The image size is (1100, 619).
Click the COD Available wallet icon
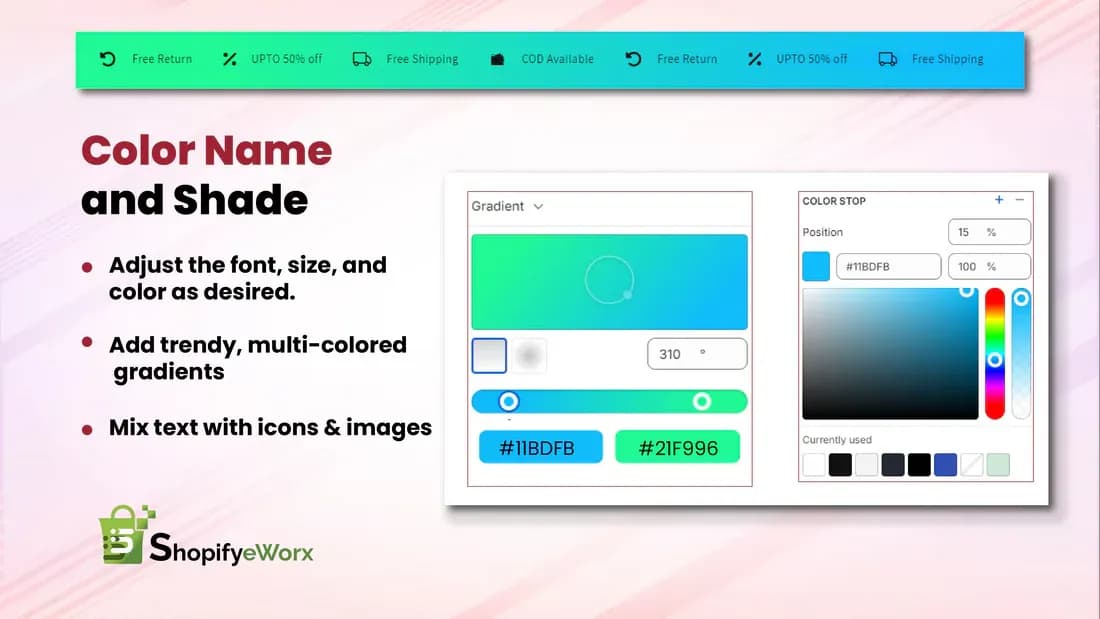(x=497, y=59)
